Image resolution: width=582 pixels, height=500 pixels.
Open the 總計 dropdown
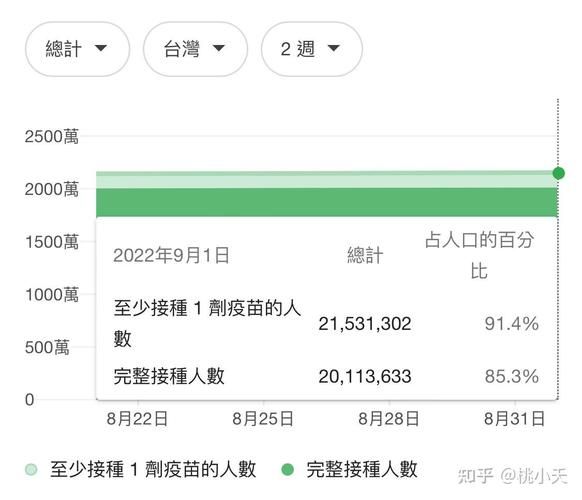click(x=77, y=49)
